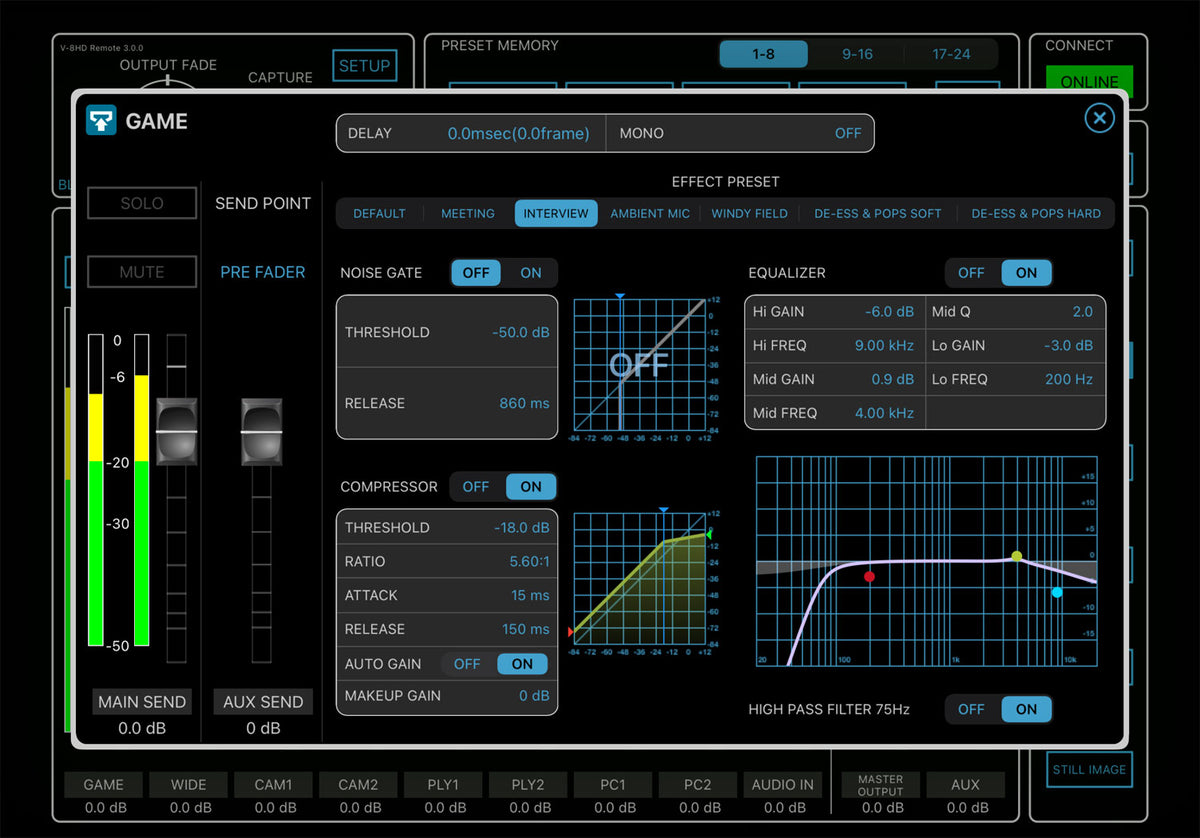Screen dimensions: 1200x838
Task: Change SEND POINT from PRE FADER
Action: click(262, 271)
